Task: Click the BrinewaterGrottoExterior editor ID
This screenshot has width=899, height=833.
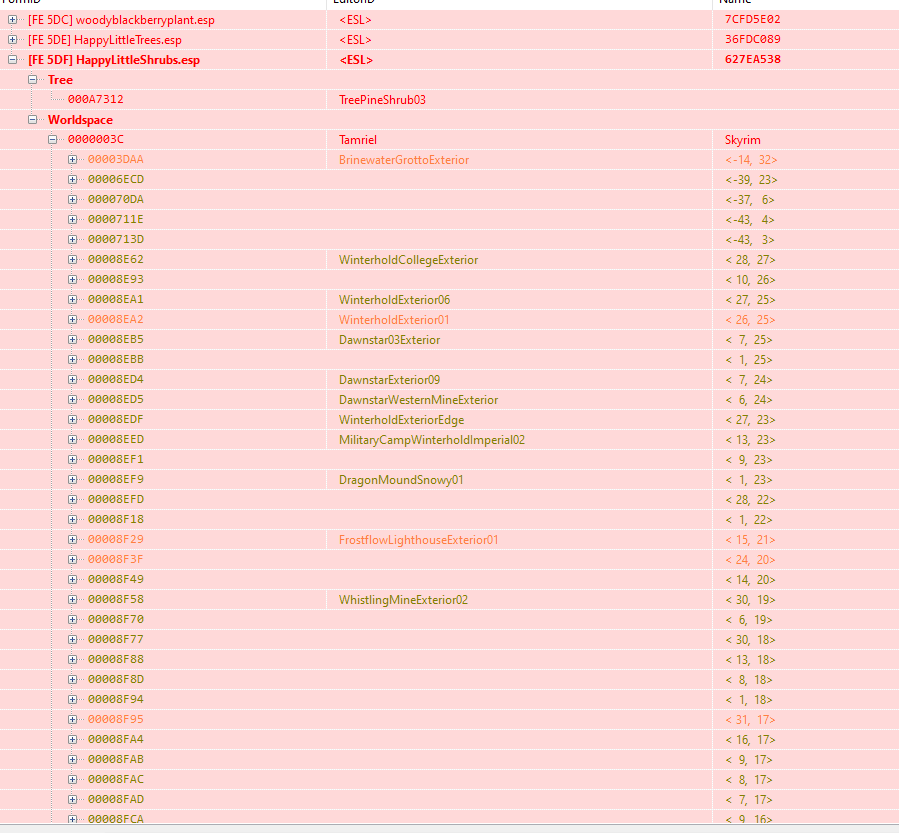Action: pos(404,160)
